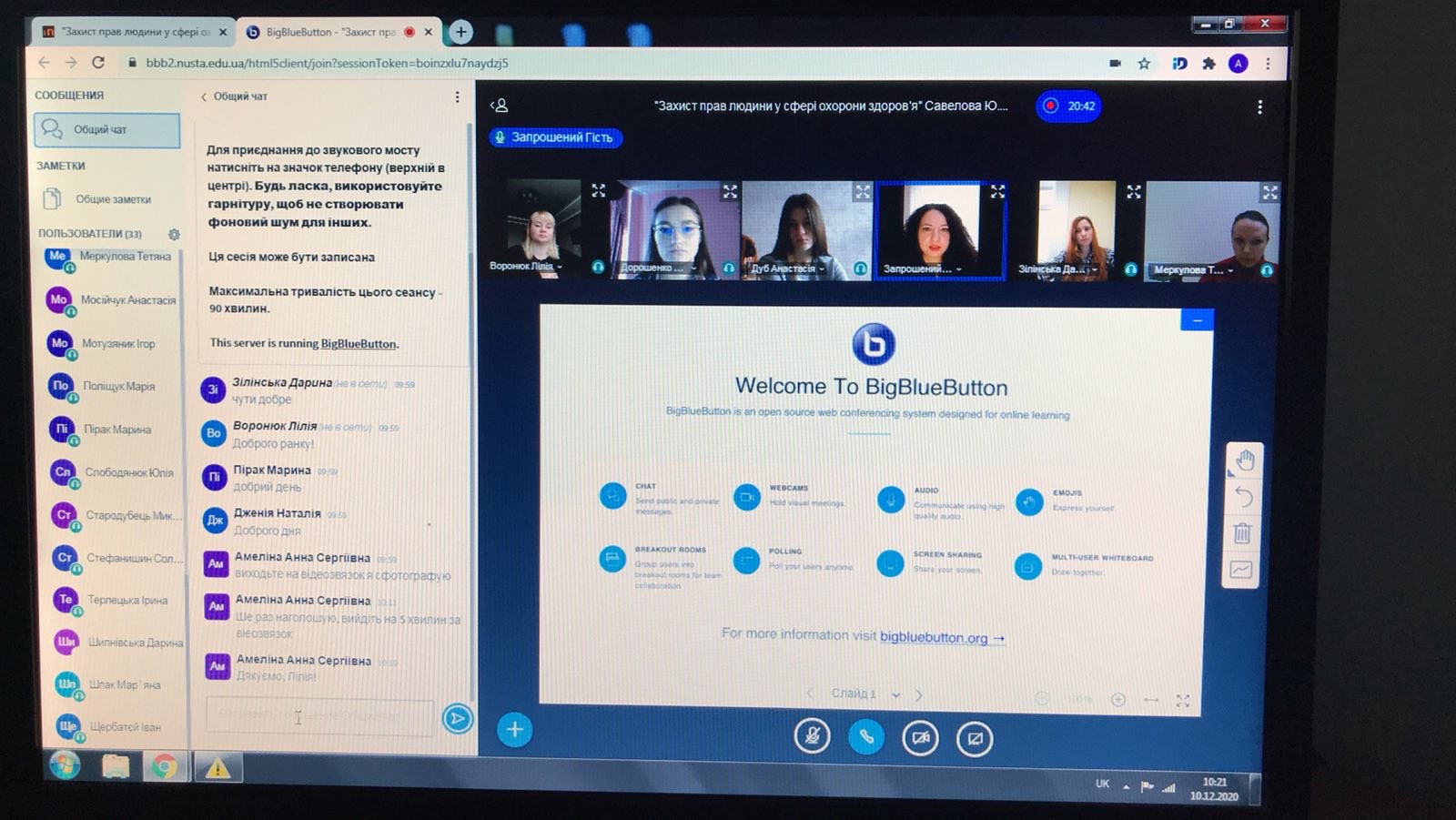Open the browser extensions puzzle icon
The image size is (1456, 820).
[1208, 64]
